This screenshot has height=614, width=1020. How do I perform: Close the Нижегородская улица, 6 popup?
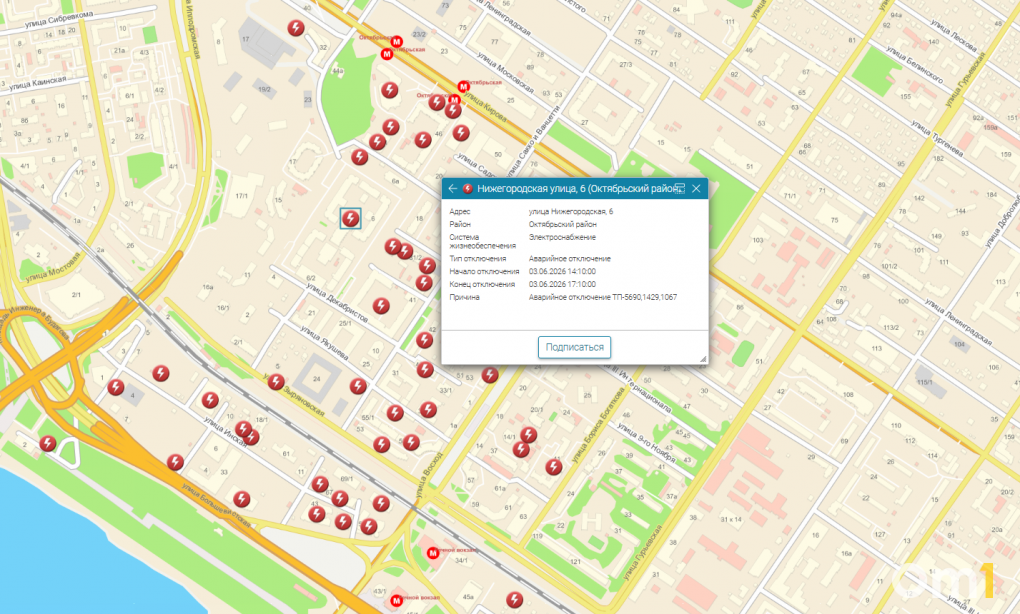point(696,189)
